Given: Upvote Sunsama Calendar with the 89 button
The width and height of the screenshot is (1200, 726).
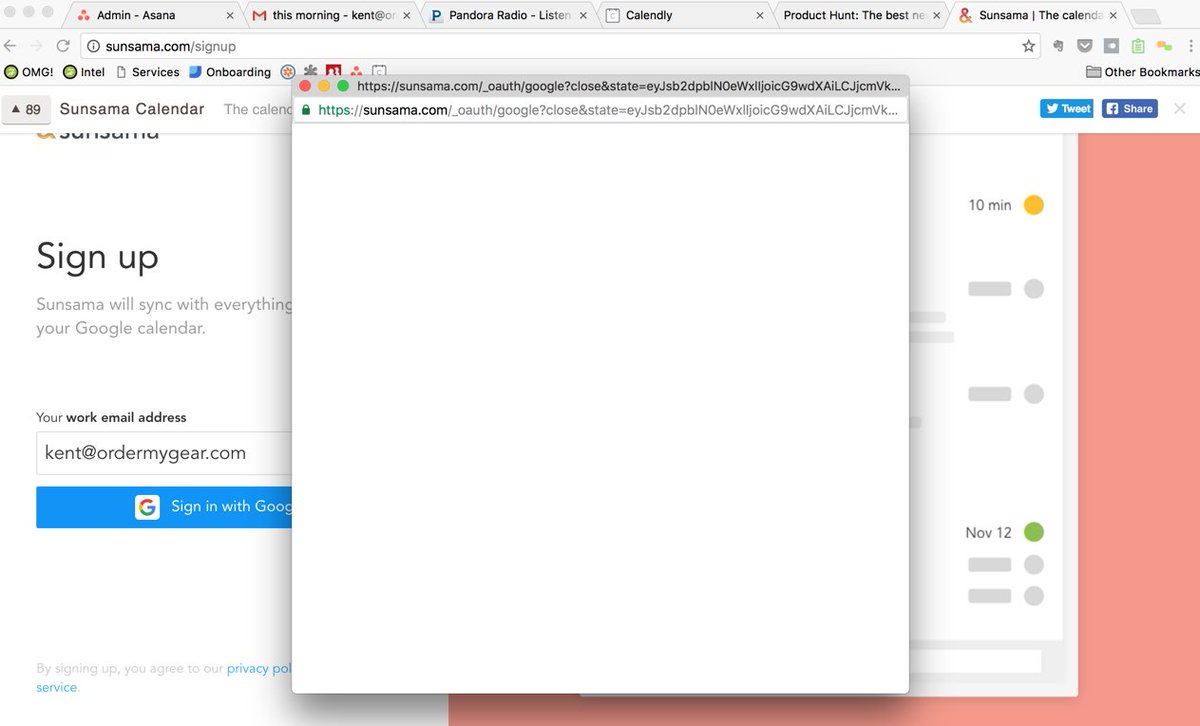Looking at the screenshot, I should (x=26, y=110).
